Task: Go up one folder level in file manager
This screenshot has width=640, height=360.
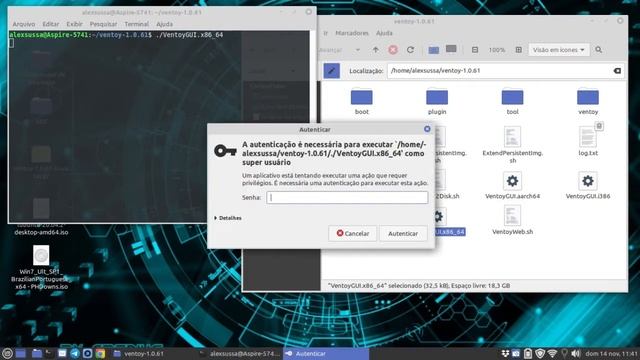Action: pyautogui.click(x=376, y=50)
